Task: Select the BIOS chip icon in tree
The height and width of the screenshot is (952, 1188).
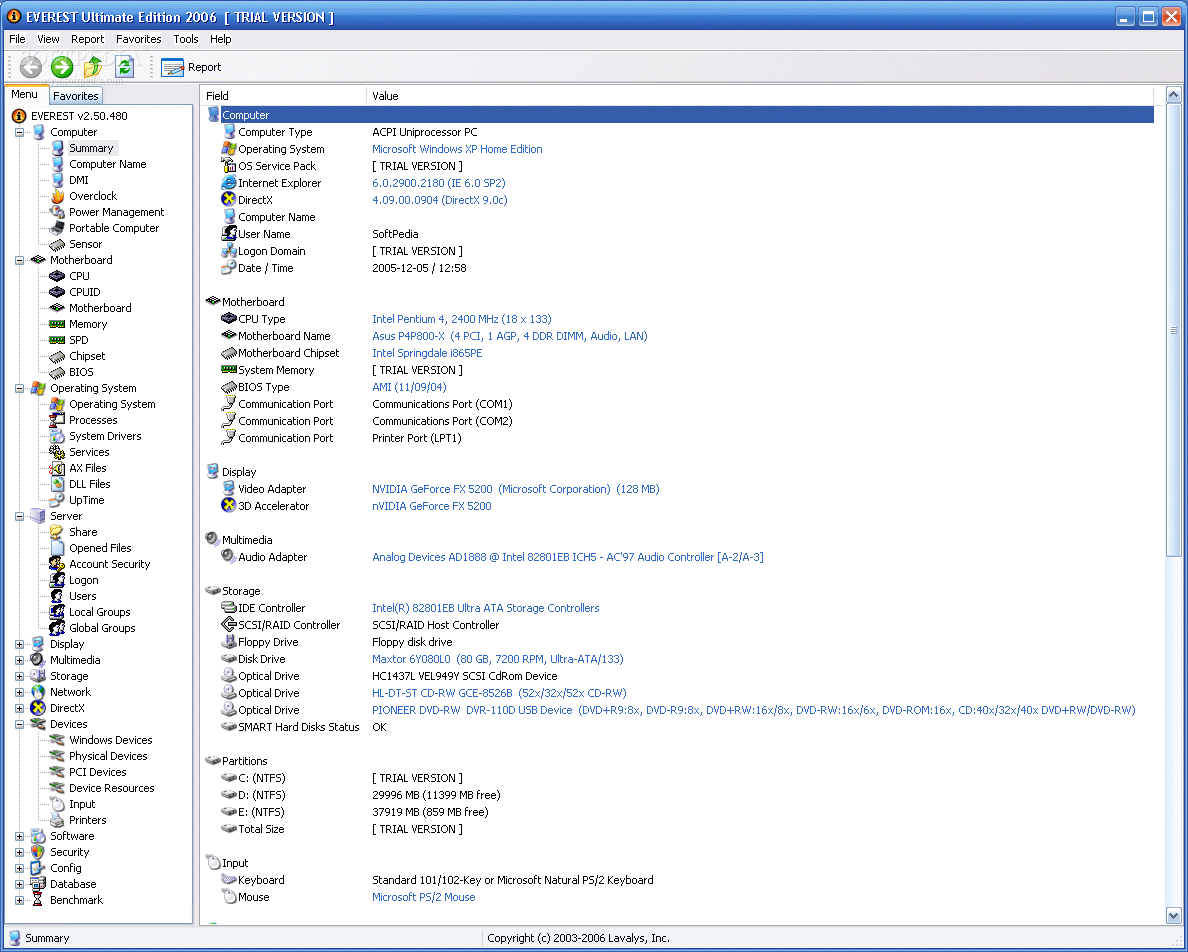Action: [57, 372]
